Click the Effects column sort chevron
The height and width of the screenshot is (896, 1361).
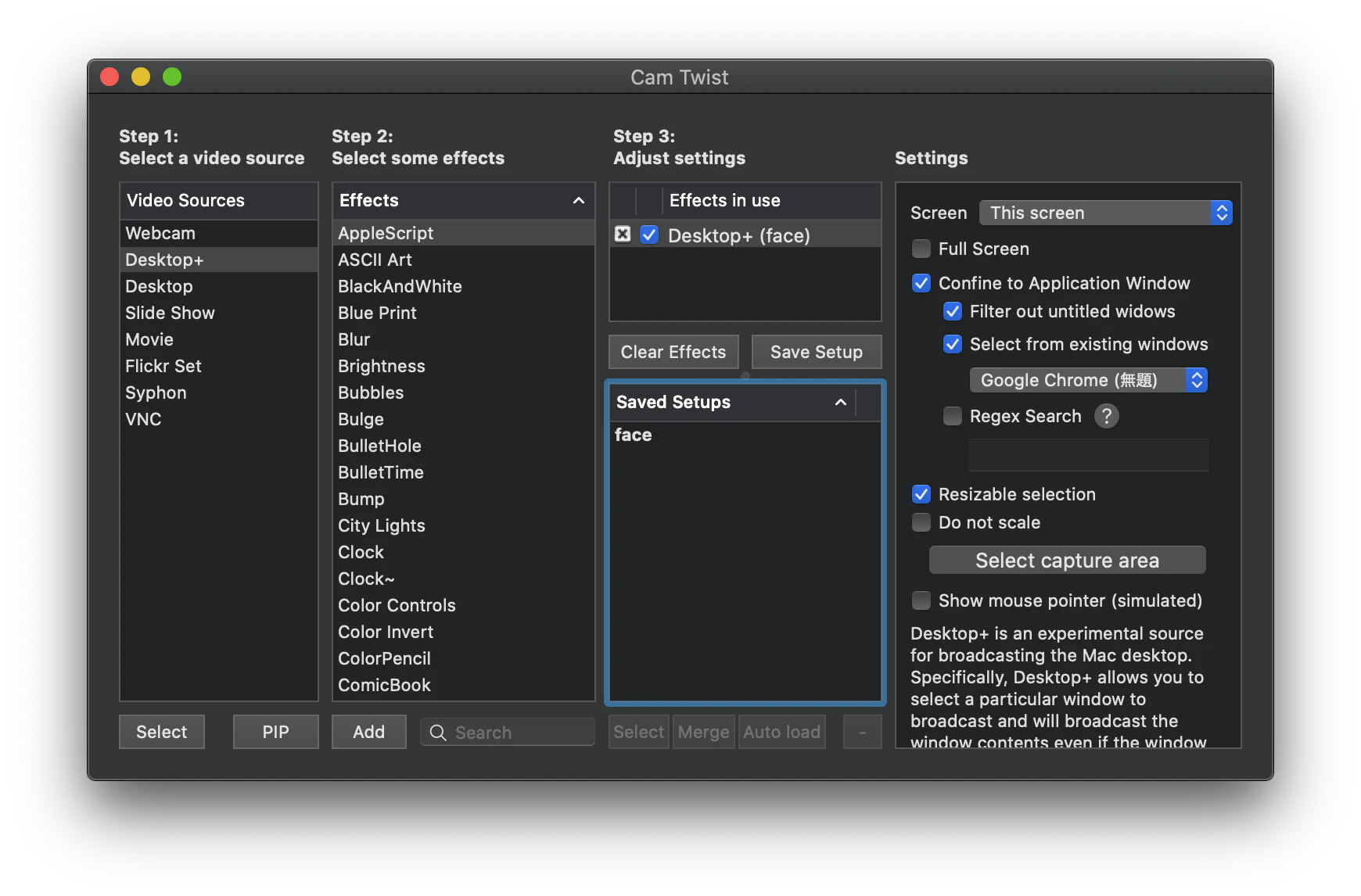tap(579, 201)
